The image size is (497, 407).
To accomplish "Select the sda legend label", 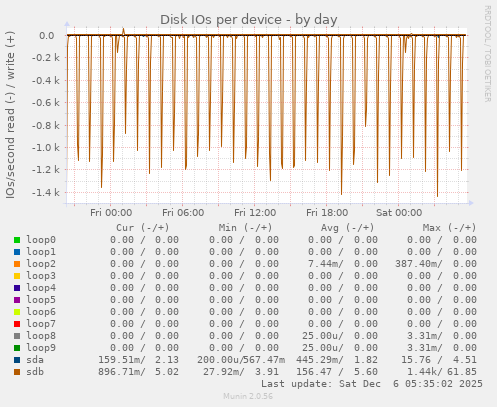I will tap(35, 360).
